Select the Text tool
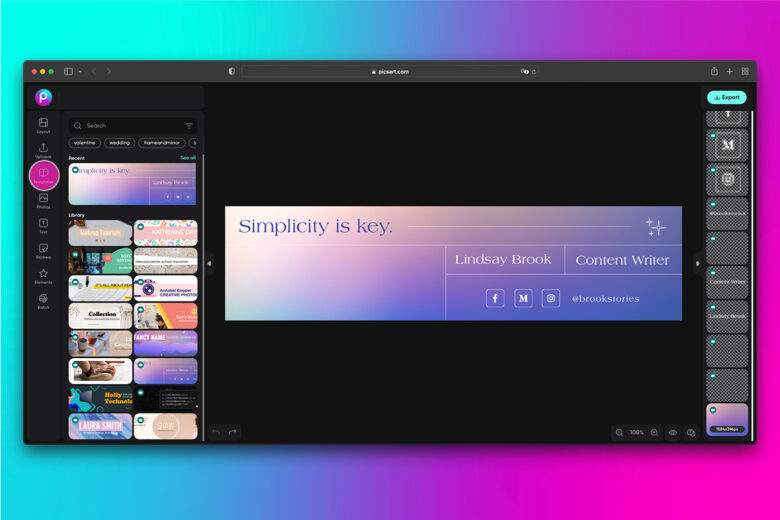Viewport: 780px width, 520px height. click(43, 225)
